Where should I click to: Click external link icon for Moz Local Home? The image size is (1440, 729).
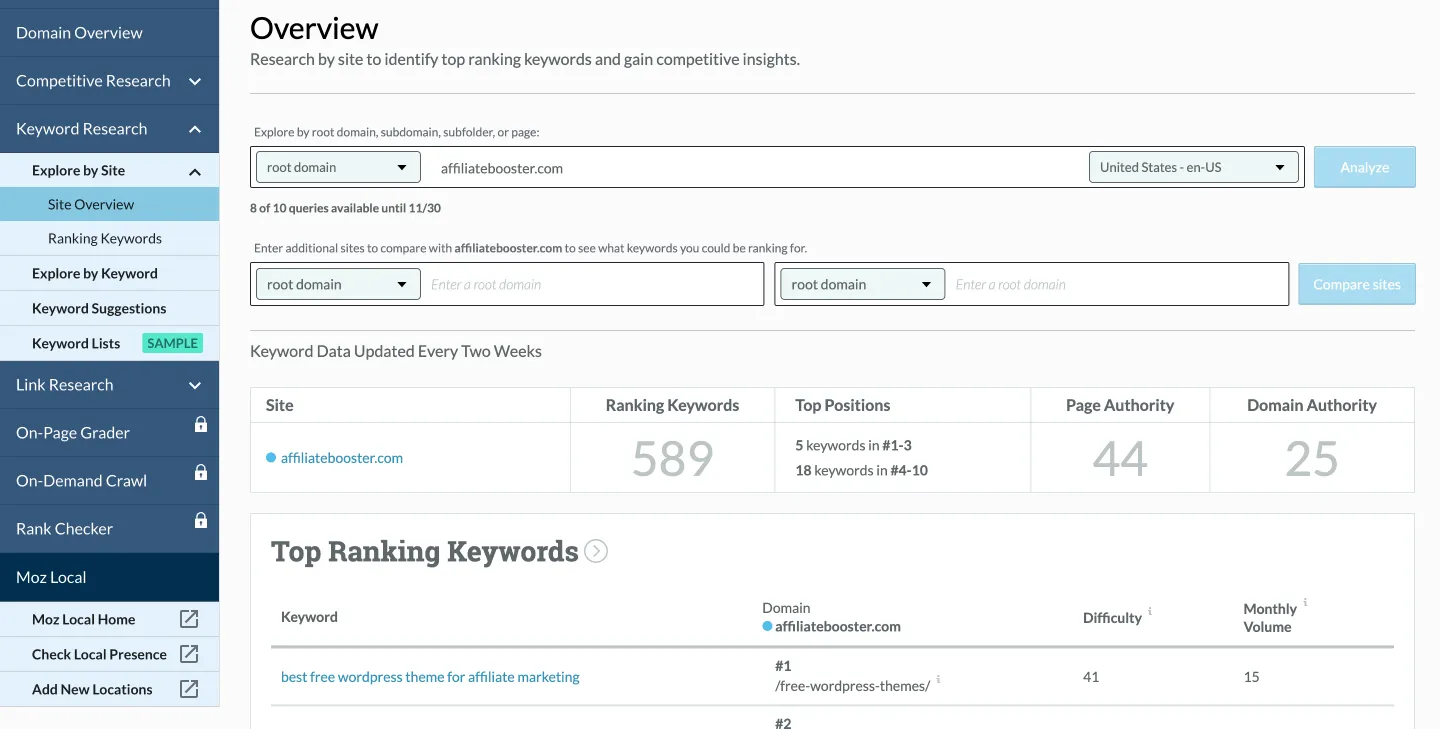tap(189, 619)
